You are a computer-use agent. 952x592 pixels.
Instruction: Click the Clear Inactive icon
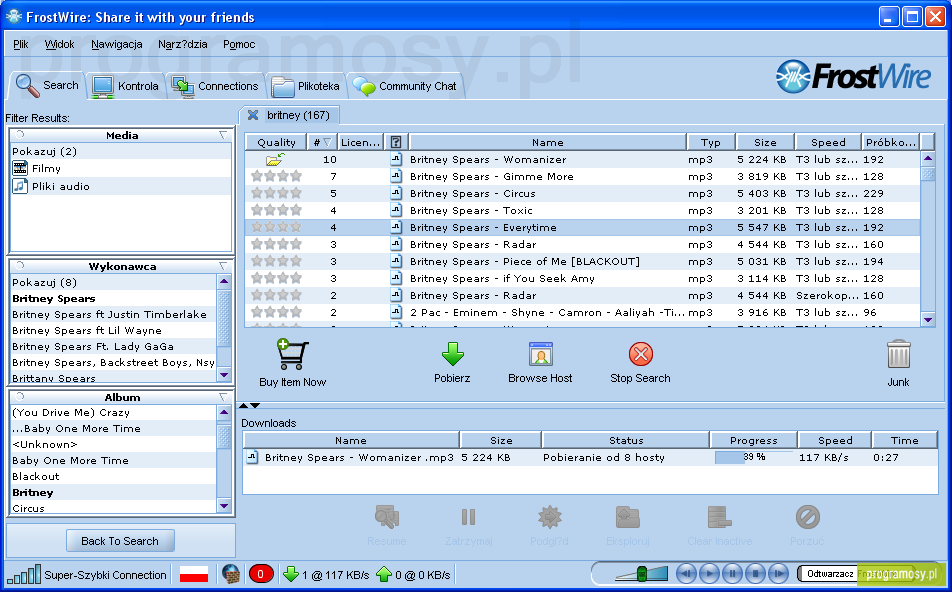(x=719, y=517)
